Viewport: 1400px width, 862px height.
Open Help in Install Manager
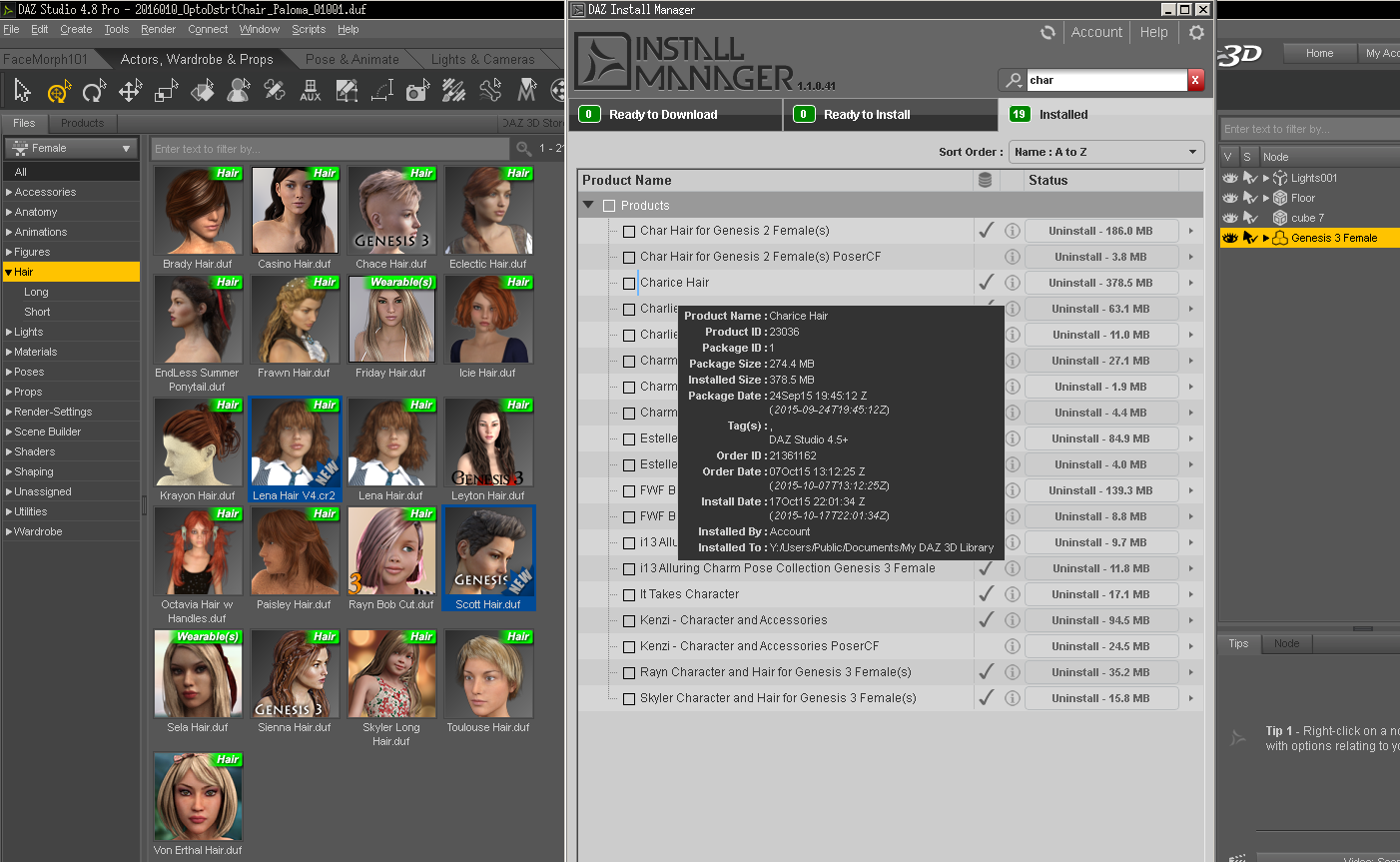coord(1153,32)
